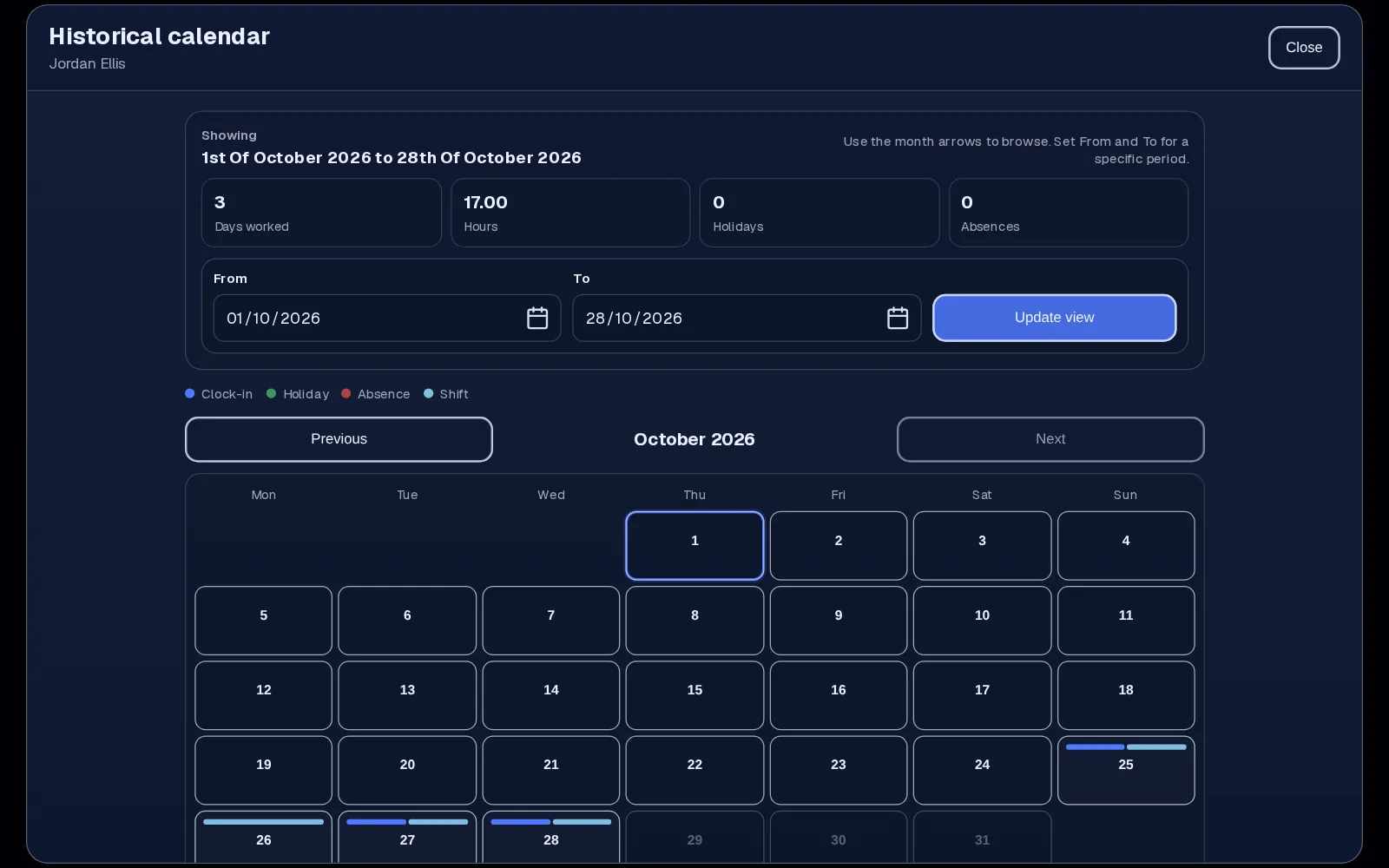
Task: Pick day 9 in the calendar grid
Action: click(839, 621)
